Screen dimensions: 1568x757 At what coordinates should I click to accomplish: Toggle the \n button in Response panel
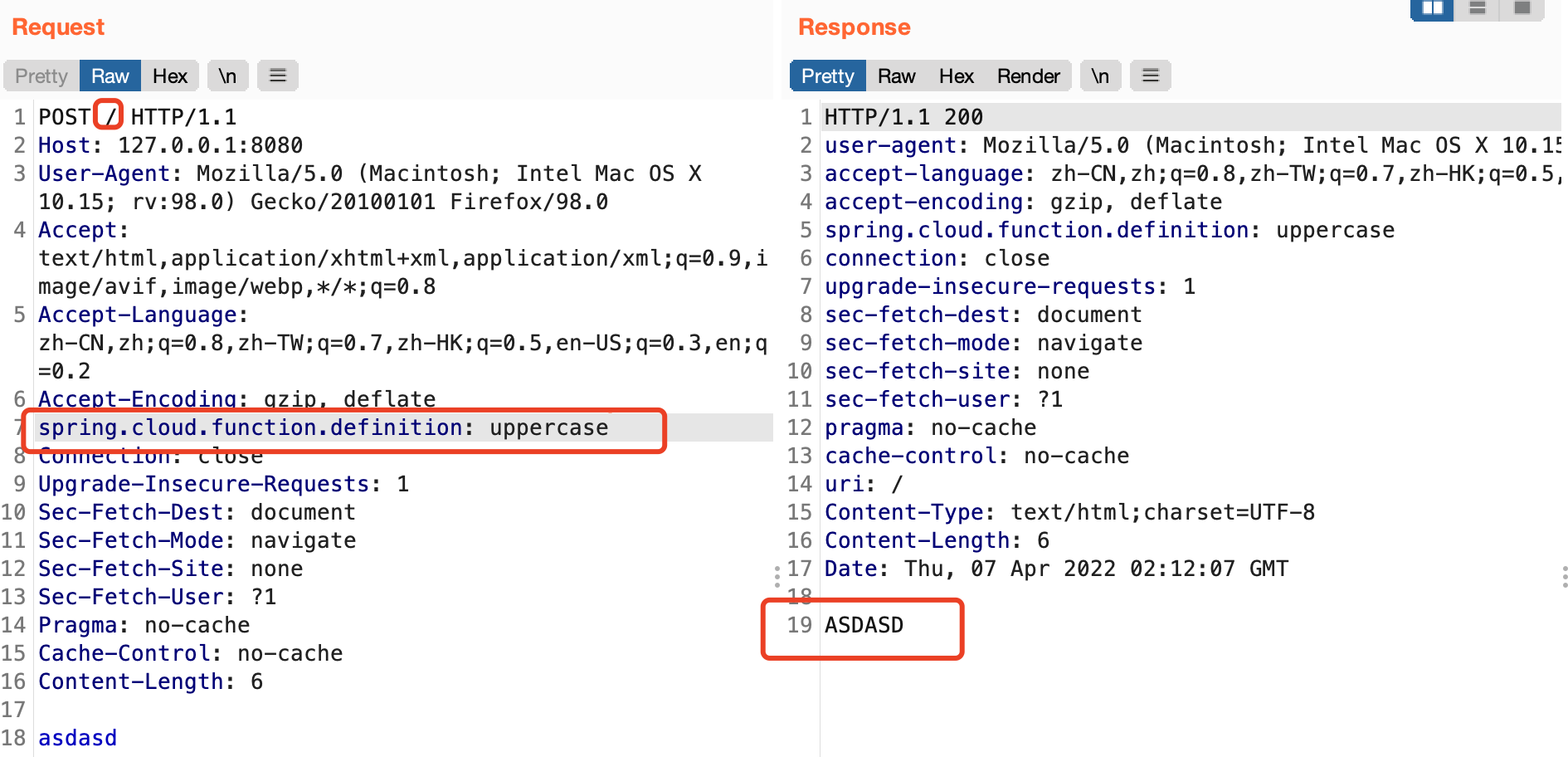[1100, 76]
